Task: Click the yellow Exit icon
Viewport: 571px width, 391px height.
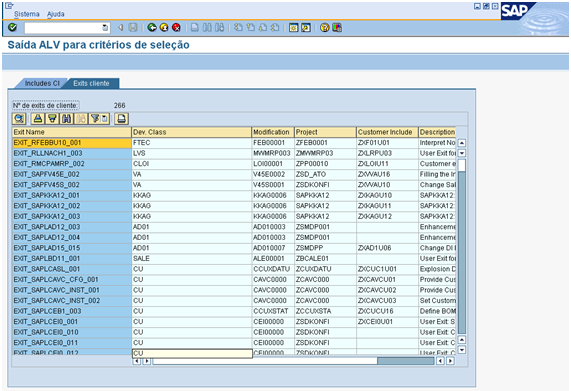Action: coord(164,27)
